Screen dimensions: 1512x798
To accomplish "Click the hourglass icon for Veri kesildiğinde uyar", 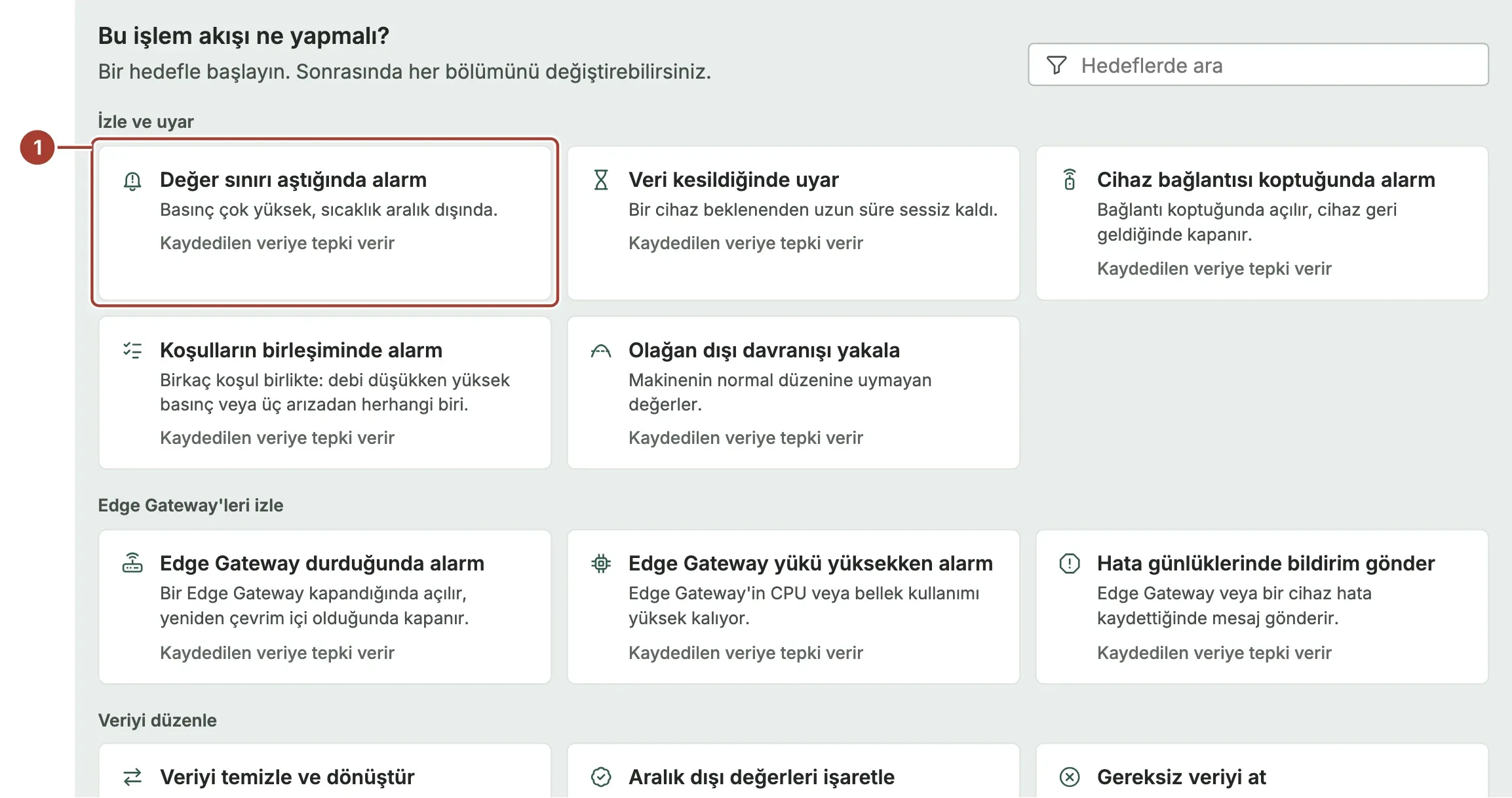I will tap(601, 180).
